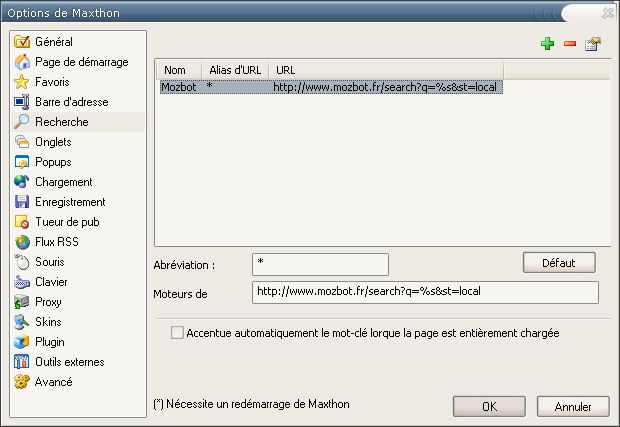Select Flux RSS category
Viewport: 620px width, 427px height.
[57, 242]
